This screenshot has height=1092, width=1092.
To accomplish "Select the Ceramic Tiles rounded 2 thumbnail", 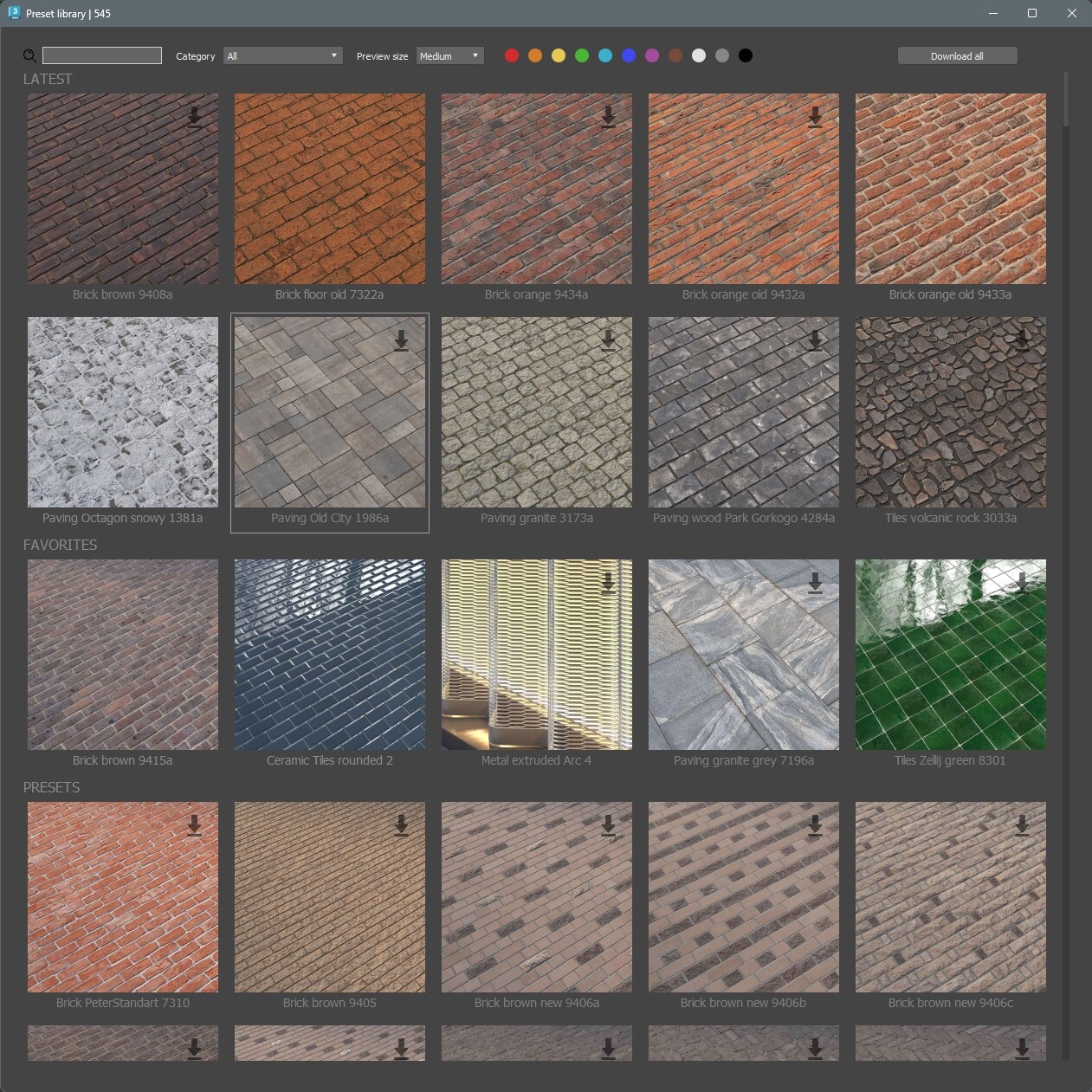I will click(330, 655).
